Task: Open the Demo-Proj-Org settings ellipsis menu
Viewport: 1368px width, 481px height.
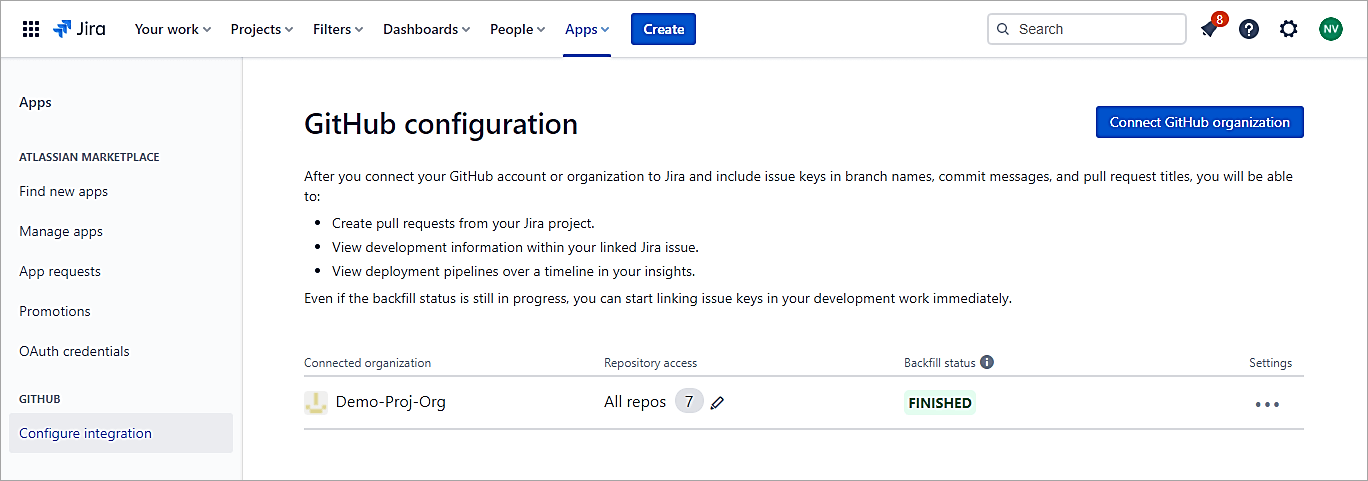Action: [x=1267, y=405]
